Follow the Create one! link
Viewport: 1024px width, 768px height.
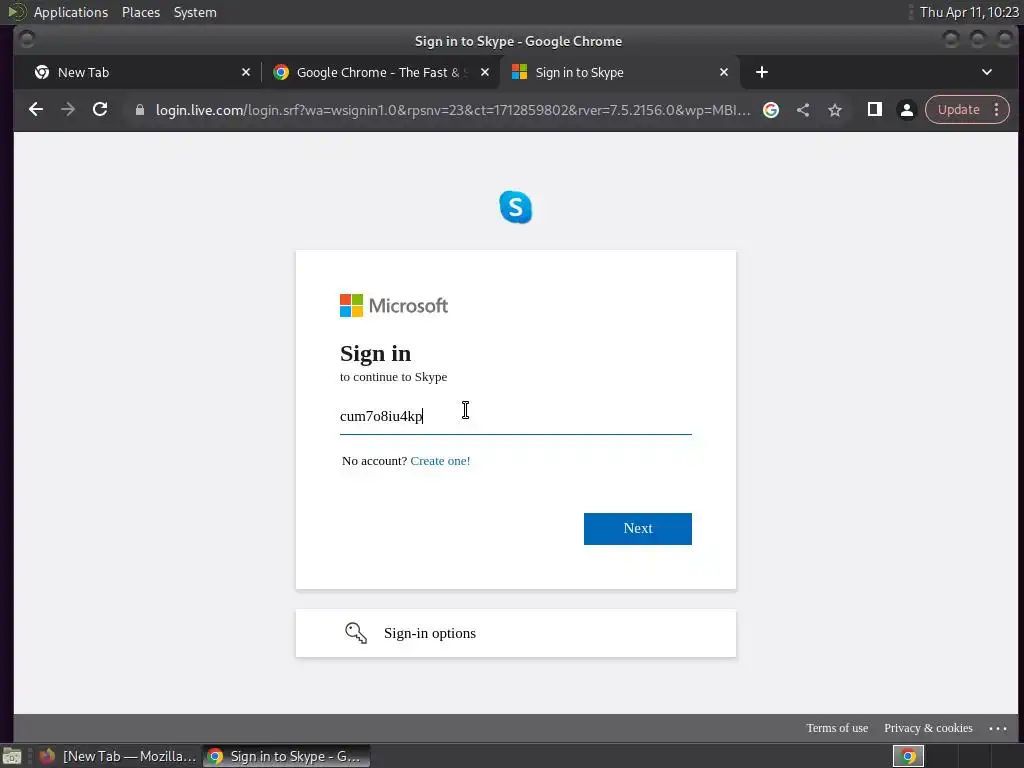(x=440, y=461)
